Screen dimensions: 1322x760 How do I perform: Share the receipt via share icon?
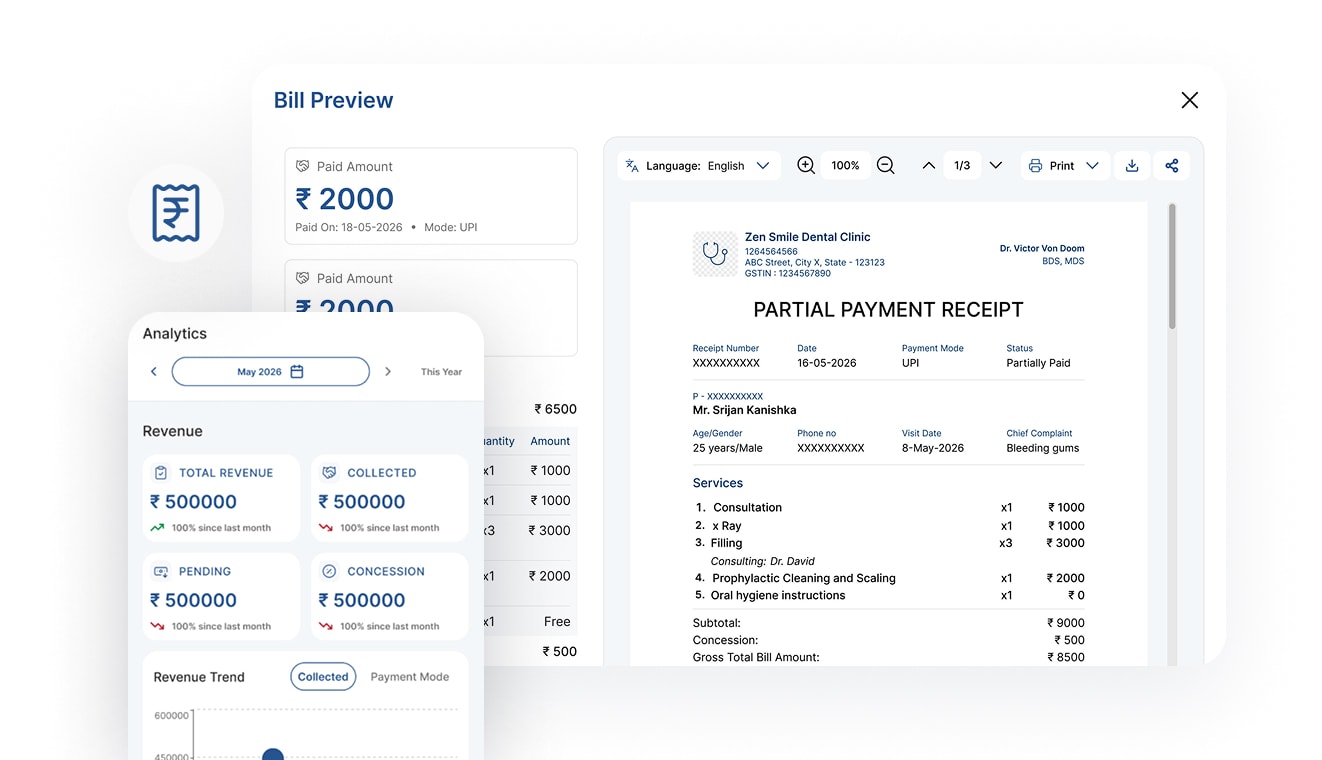(x=1172, y=166)
